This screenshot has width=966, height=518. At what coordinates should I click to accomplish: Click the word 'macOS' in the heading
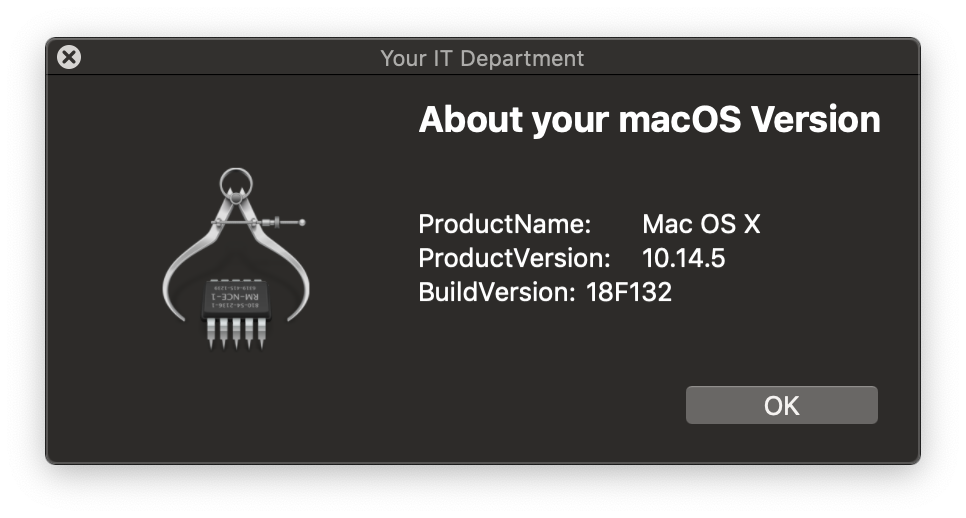tap(680, 119)
